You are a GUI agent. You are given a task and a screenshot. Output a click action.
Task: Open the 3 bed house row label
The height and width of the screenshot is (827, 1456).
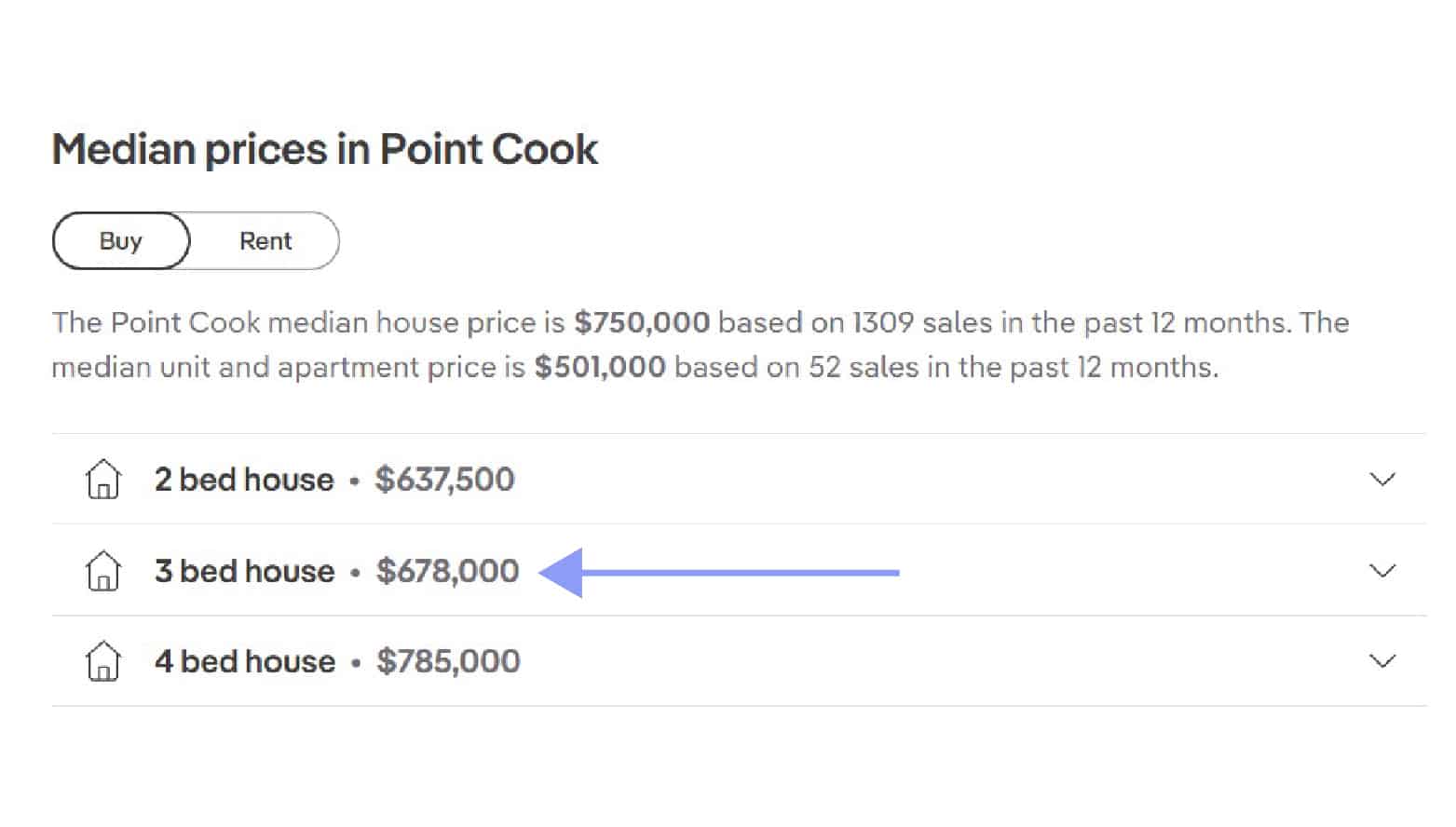point(245,571)
